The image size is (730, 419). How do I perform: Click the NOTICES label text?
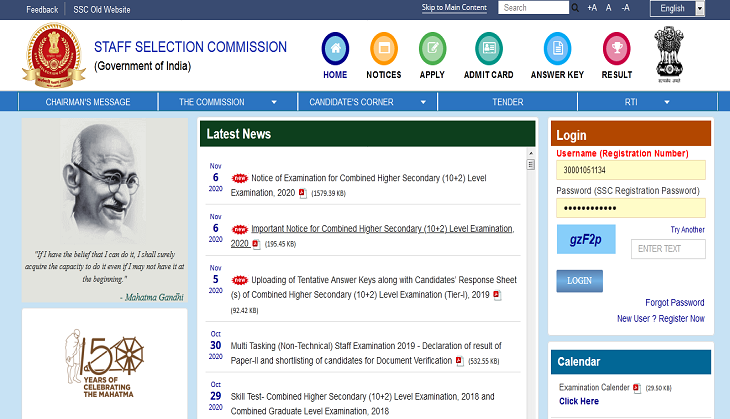tap(384, 74)
